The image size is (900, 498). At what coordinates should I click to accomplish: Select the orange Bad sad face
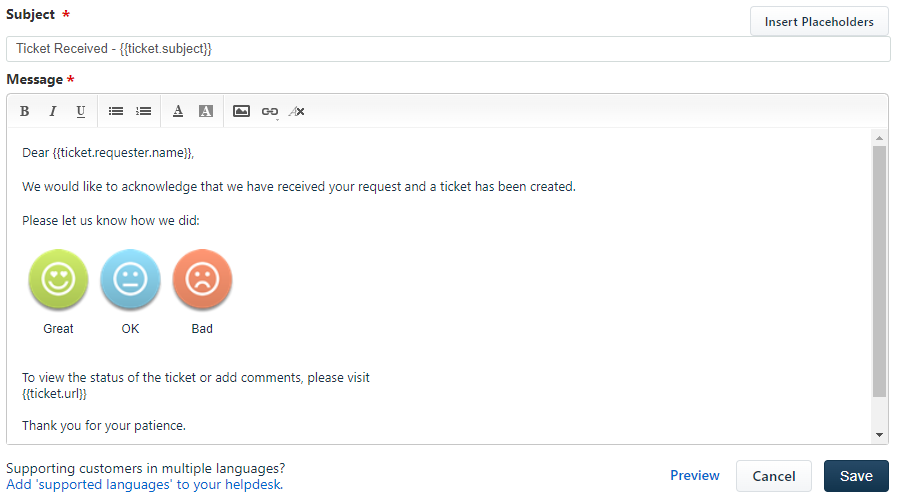(x=202, y=279)
